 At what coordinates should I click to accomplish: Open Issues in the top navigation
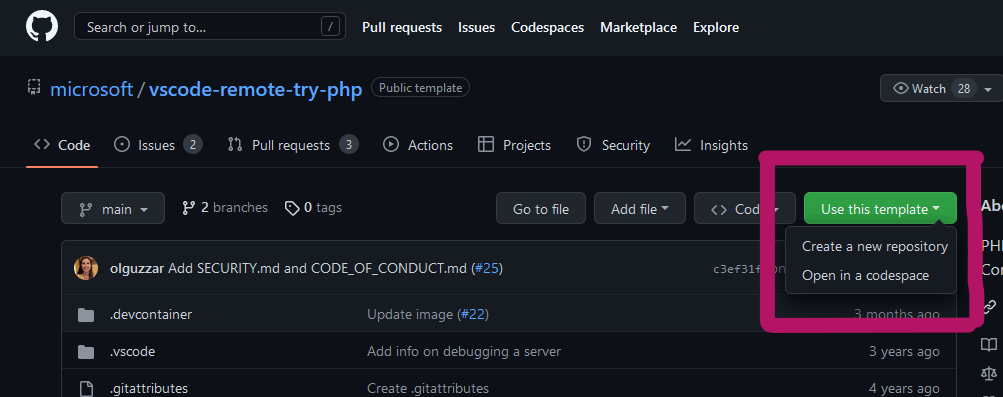(477, 27)
